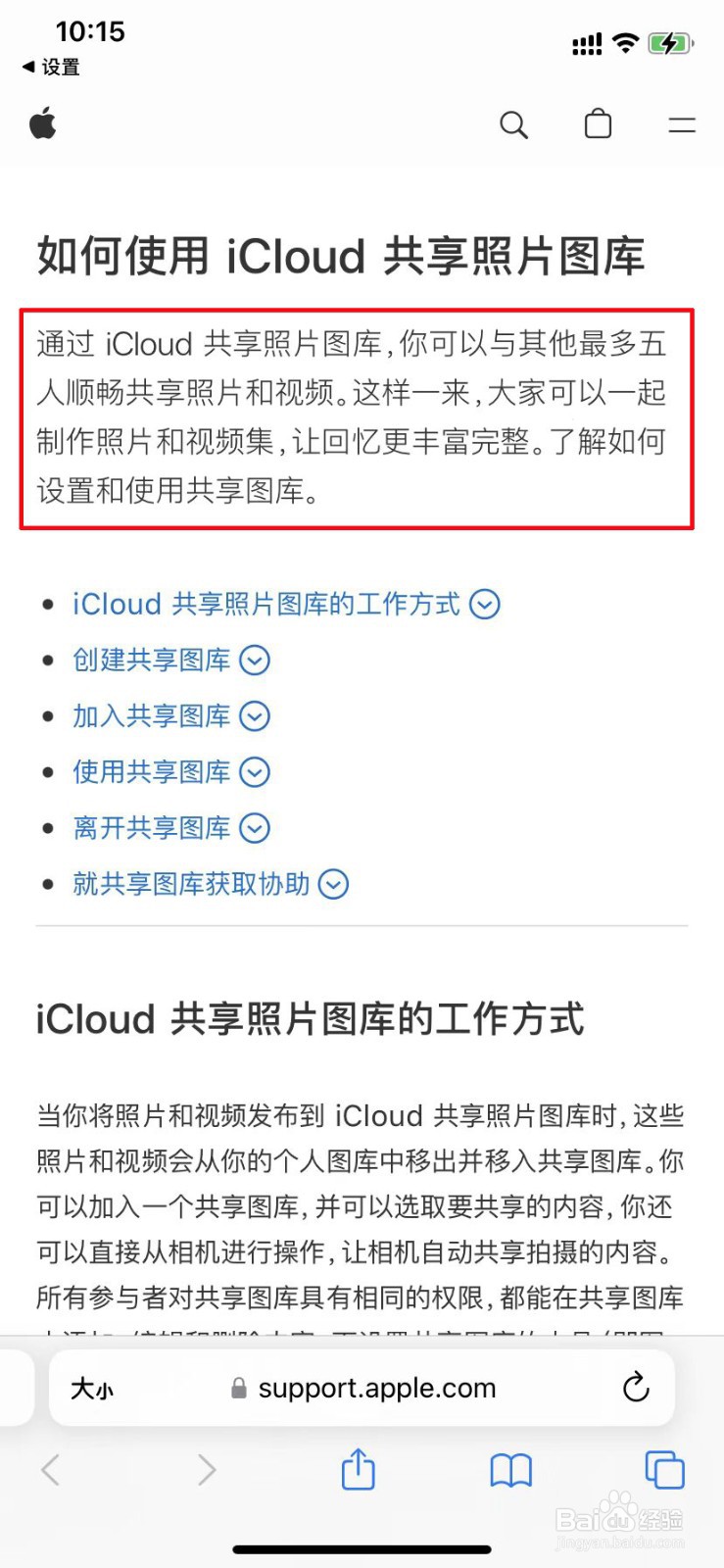724x1568 pixels.
Task: Tap the Share sheet icon in Safari toolbar
Action: pyautogui.click(x=358, y=1470)
